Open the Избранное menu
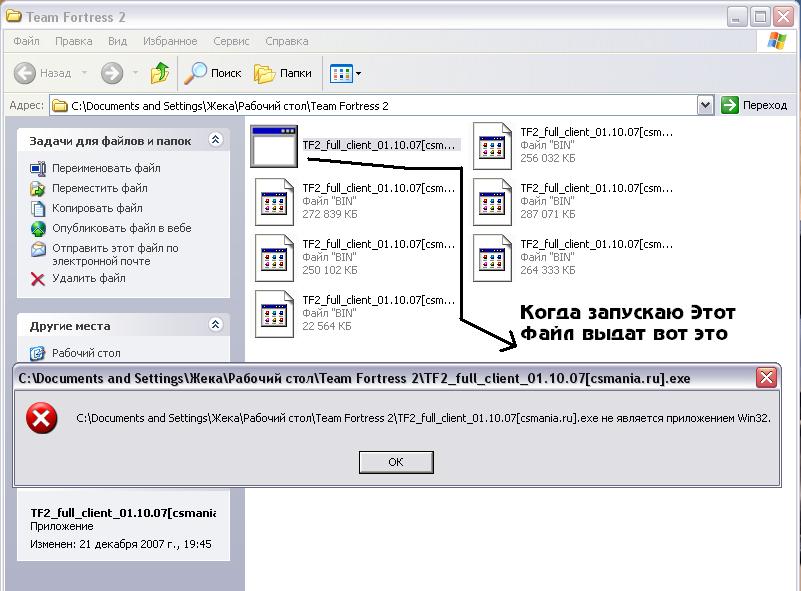 [x=170, y=41]
